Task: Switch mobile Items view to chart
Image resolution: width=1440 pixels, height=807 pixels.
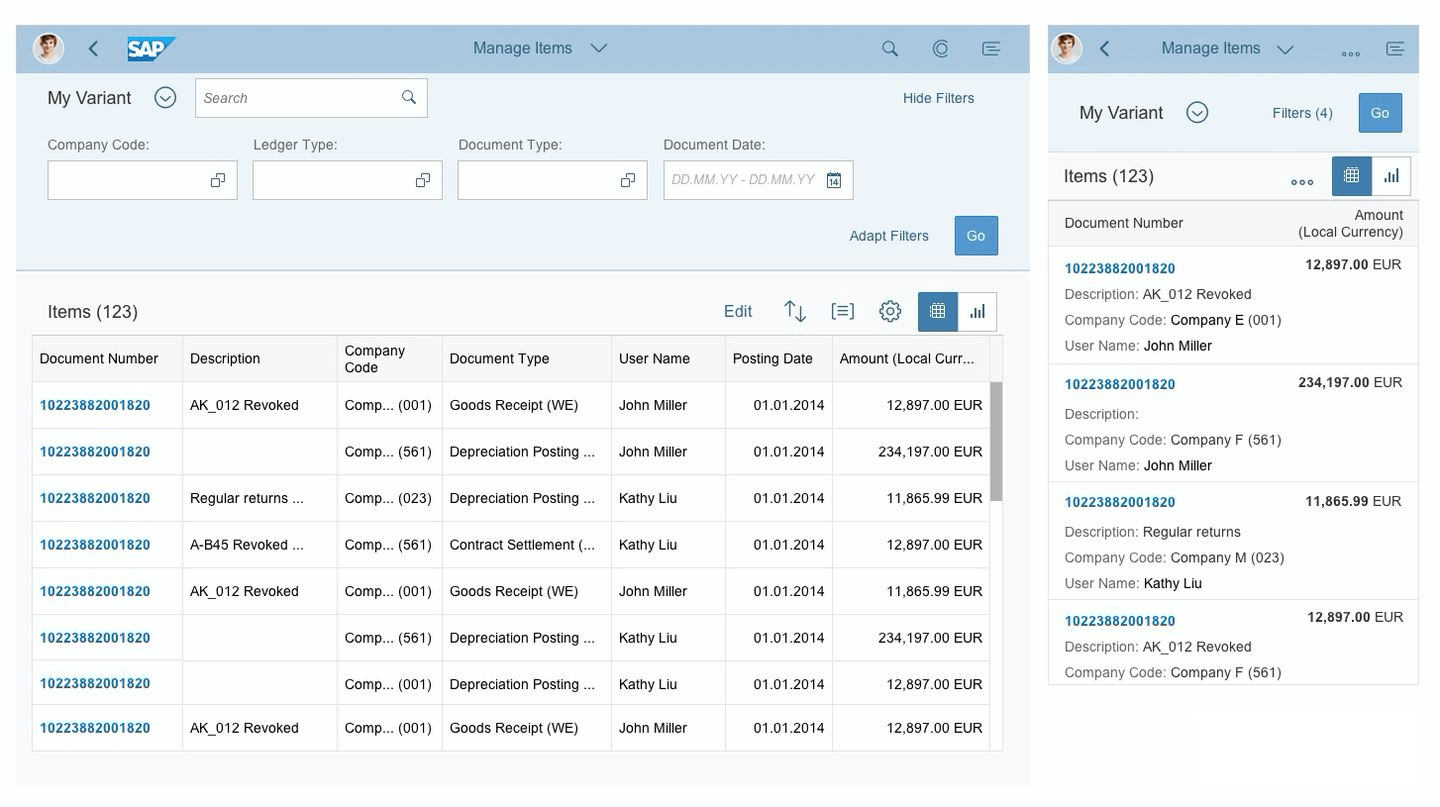Action: (x=1391, y=176)
